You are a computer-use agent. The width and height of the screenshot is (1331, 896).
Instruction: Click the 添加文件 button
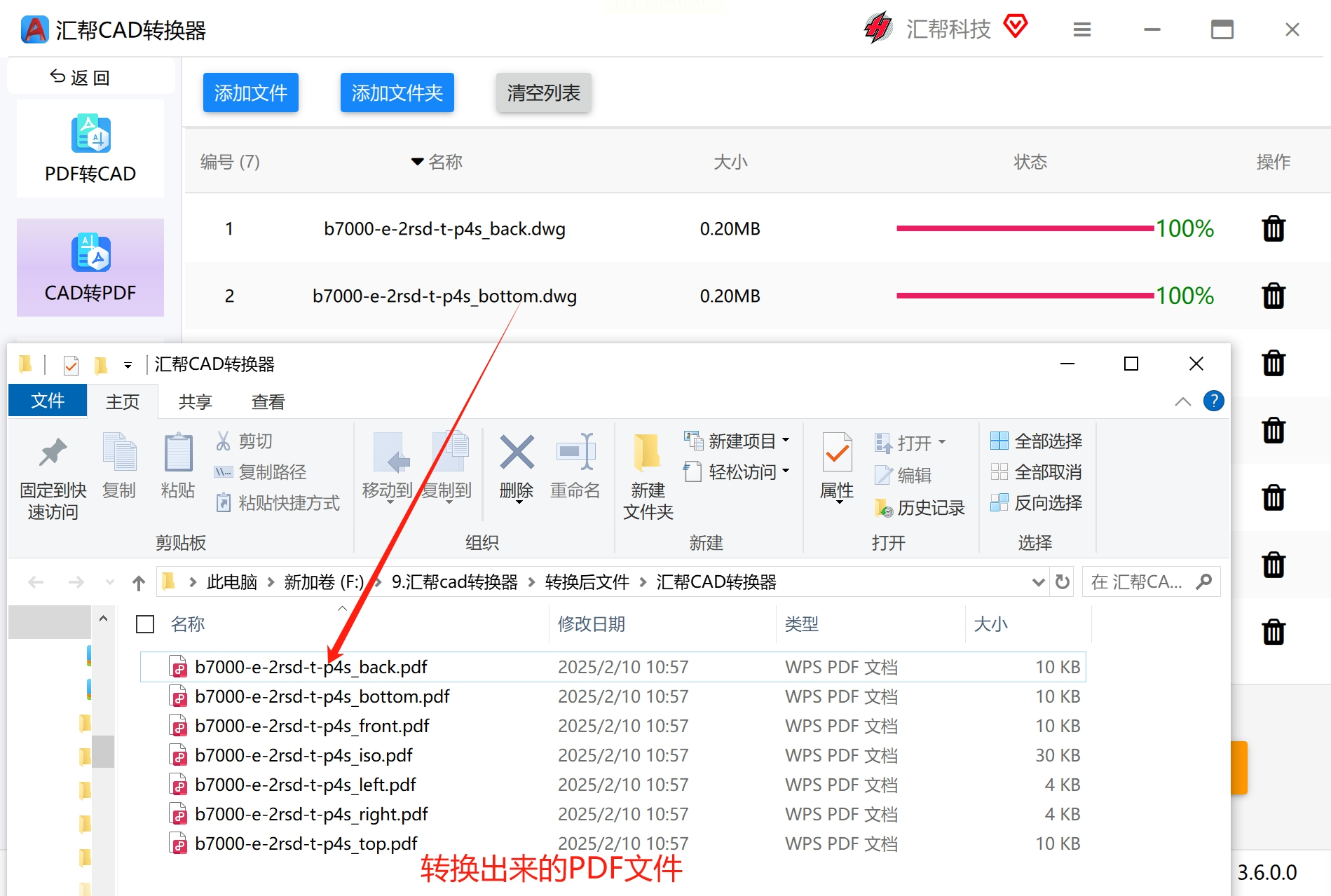[251, 92]
